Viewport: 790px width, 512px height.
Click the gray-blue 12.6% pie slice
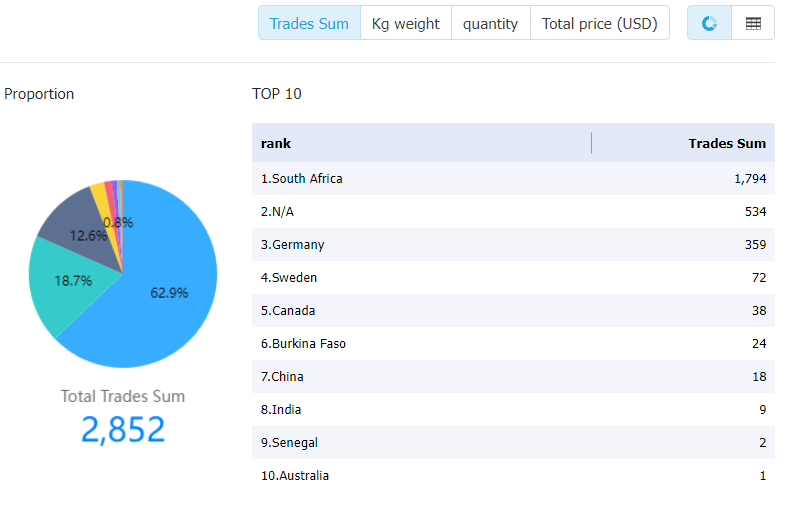click(76, 222)
